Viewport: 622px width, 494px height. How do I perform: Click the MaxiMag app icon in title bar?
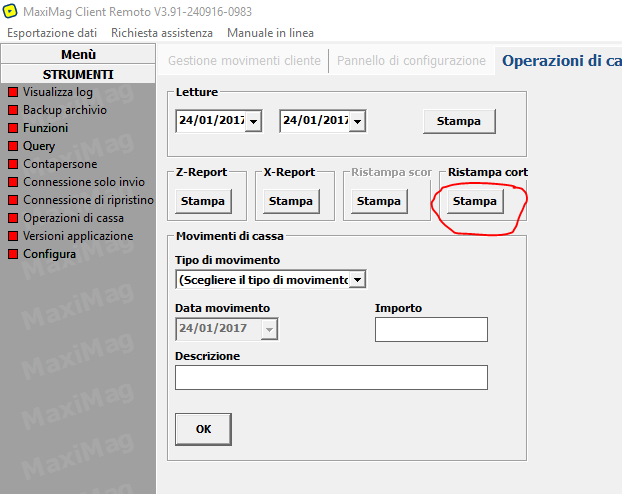10,11
